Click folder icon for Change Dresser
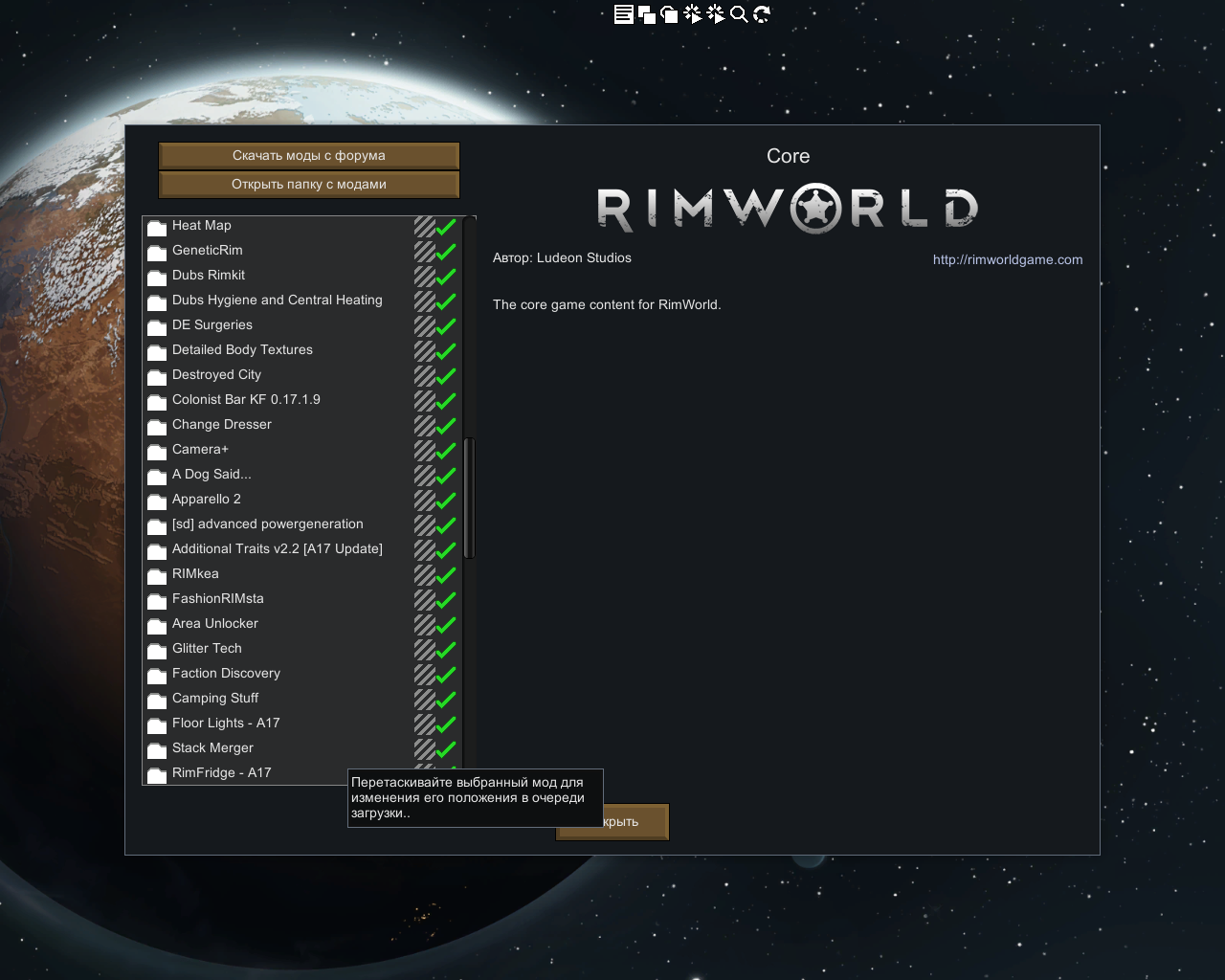This screenshot has height=980, width=1225. 157,427
